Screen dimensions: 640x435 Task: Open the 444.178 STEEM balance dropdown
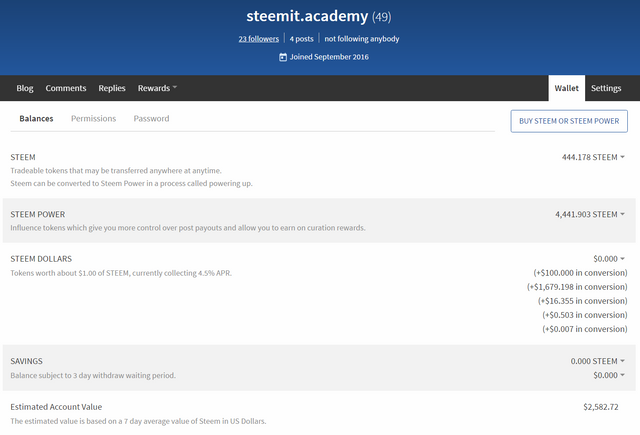coord(593,157)
